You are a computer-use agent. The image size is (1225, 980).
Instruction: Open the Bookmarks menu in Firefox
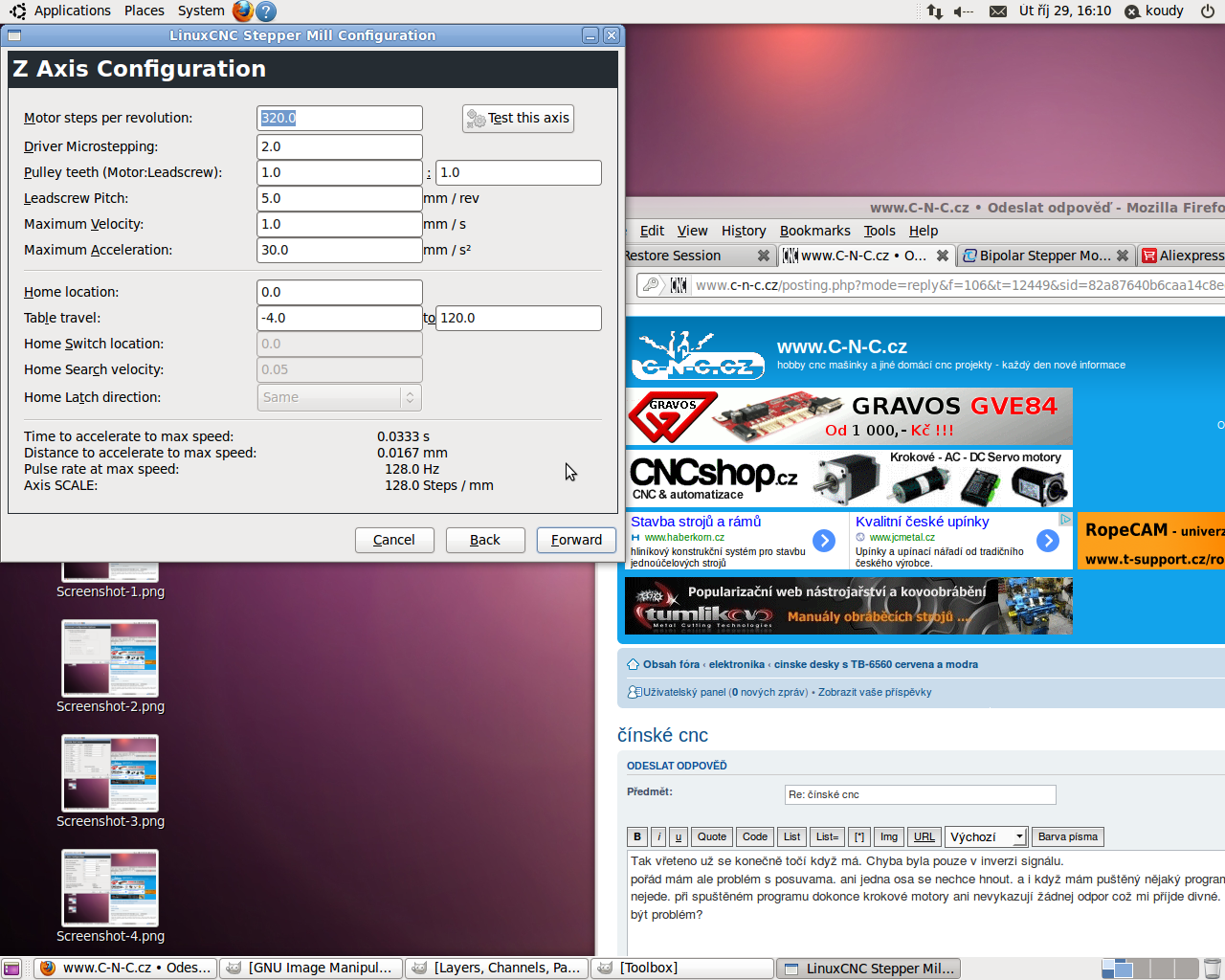coord(814,231)
